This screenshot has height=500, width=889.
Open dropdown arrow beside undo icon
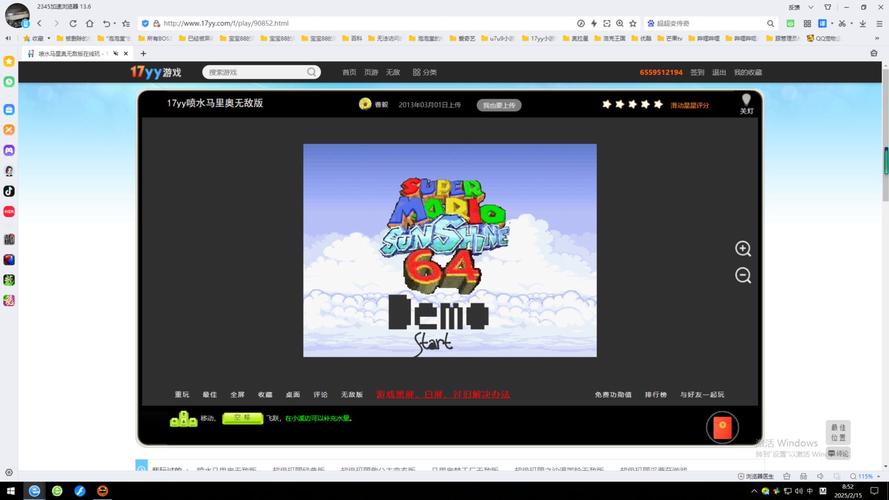(x=115, y=23)
